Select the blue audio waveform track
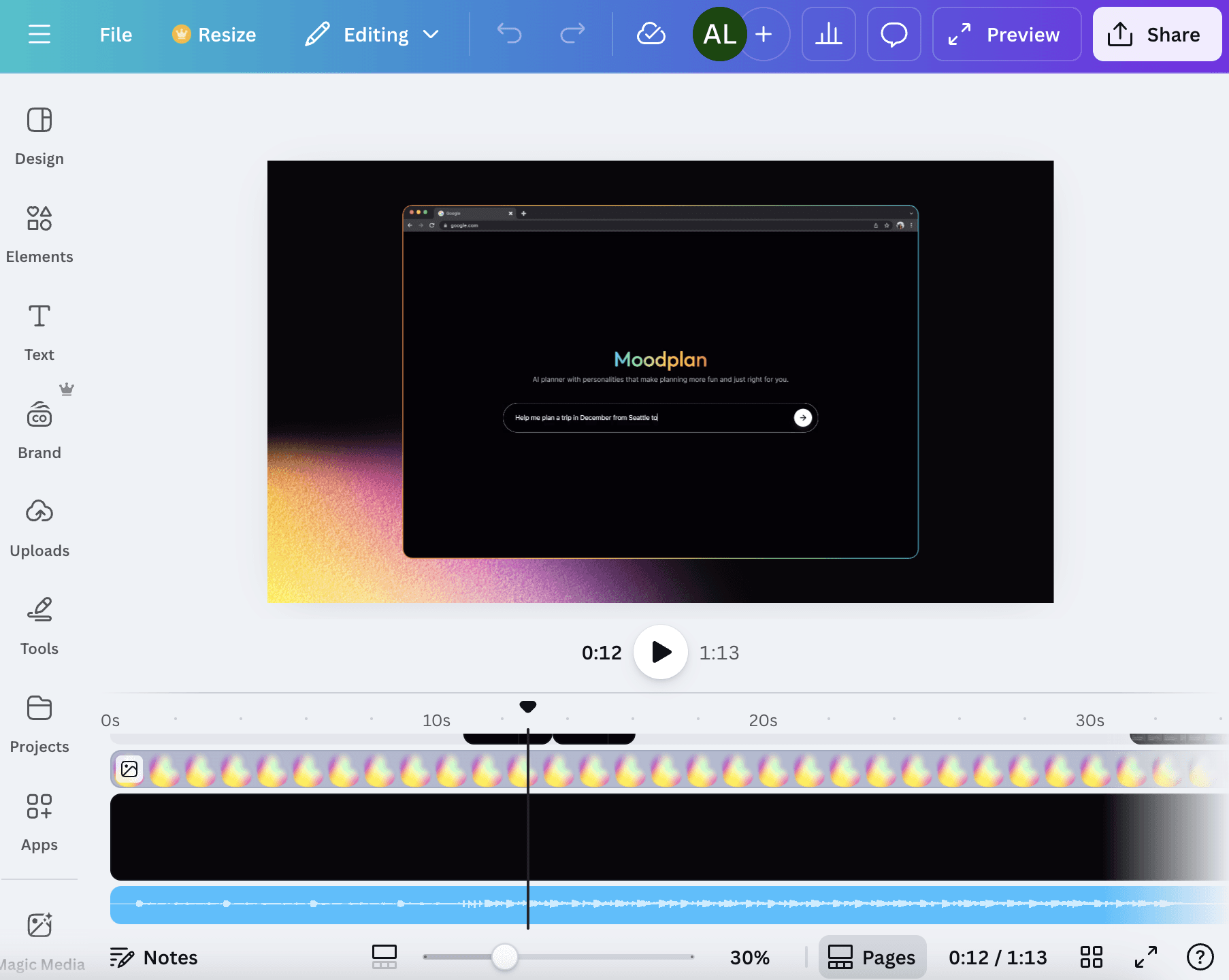This screenshot has width=1229, height=980. point(670,904)
